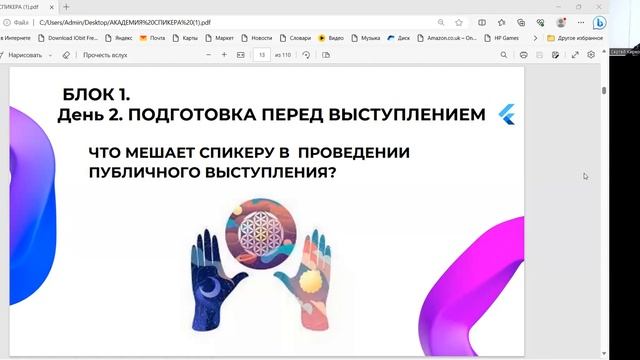Screen dimensions: 640x360
Task: Open the Новости bookmark
Action: [x=256, y=38]
